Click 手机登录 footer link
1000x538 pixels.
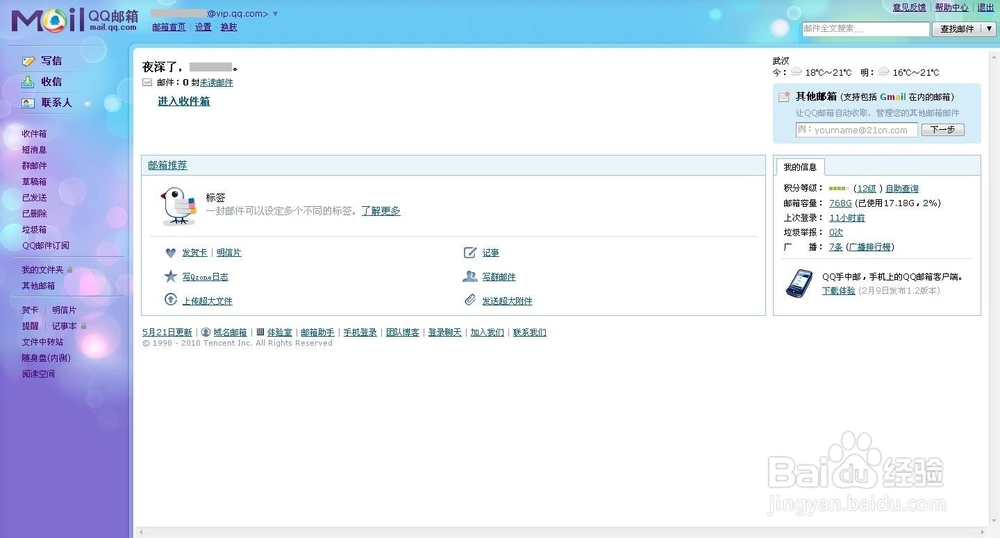click(x=360, y=332)
